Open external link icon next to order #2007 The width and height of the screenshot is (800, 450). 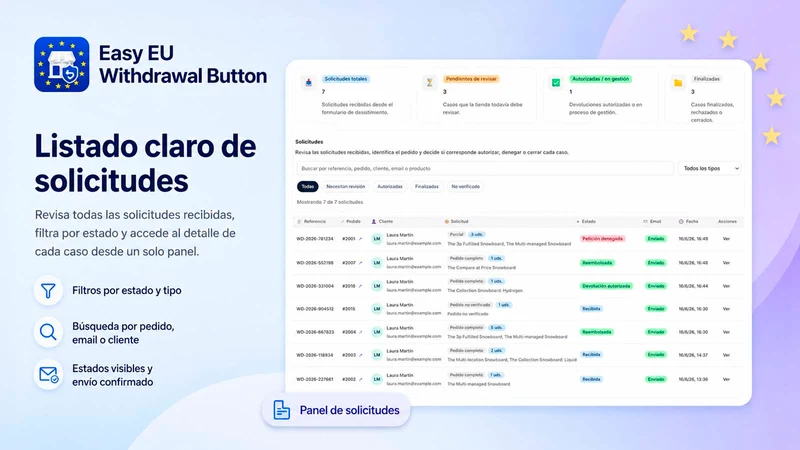click(x=361, y=263)
